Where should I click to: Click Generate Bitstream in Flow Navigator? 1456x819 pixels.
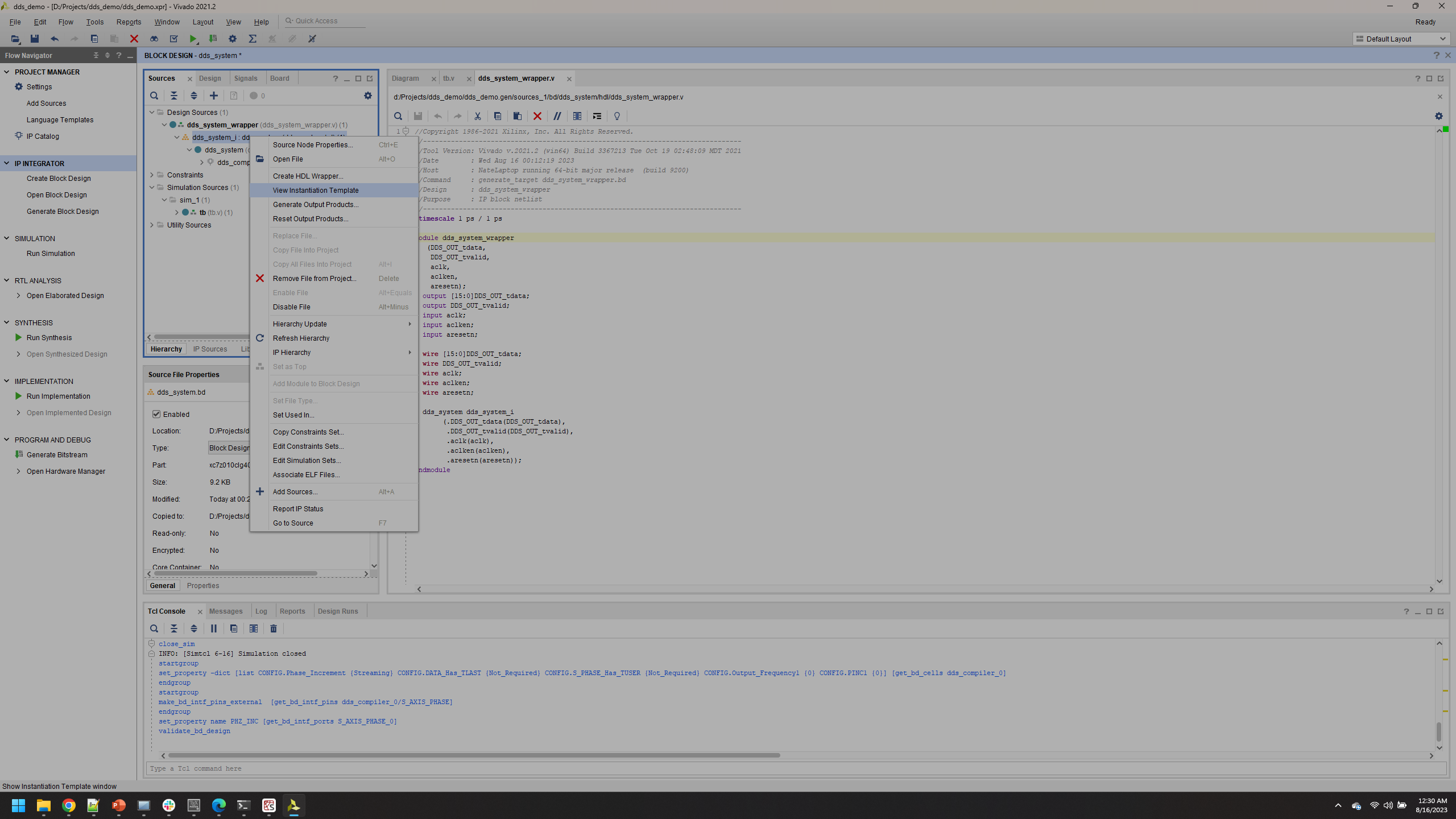coord(57,455)
